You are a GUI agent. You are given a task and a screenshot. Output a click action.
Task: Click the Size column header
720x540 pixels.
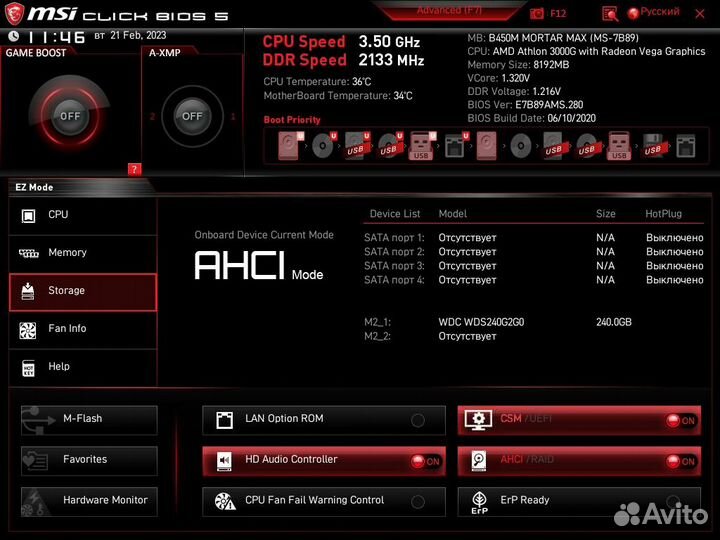tap(606, 214)
